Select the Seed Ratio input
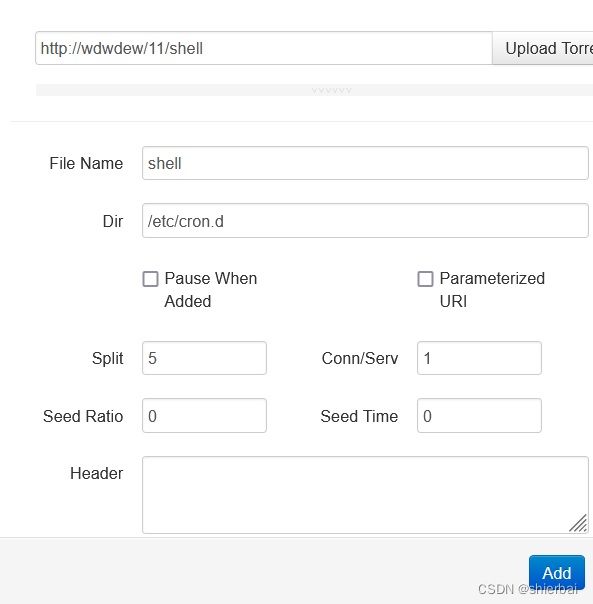This screenshot has width=593, height=604. point(204,416)
